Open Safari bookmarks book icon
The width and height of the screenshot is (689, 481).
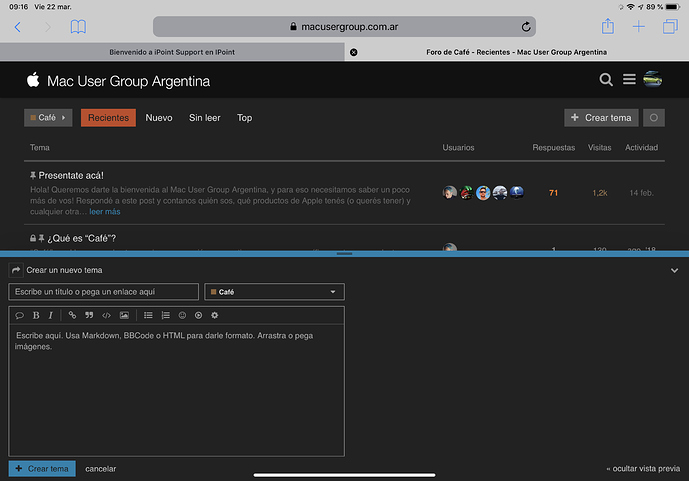tap(78, 27)
